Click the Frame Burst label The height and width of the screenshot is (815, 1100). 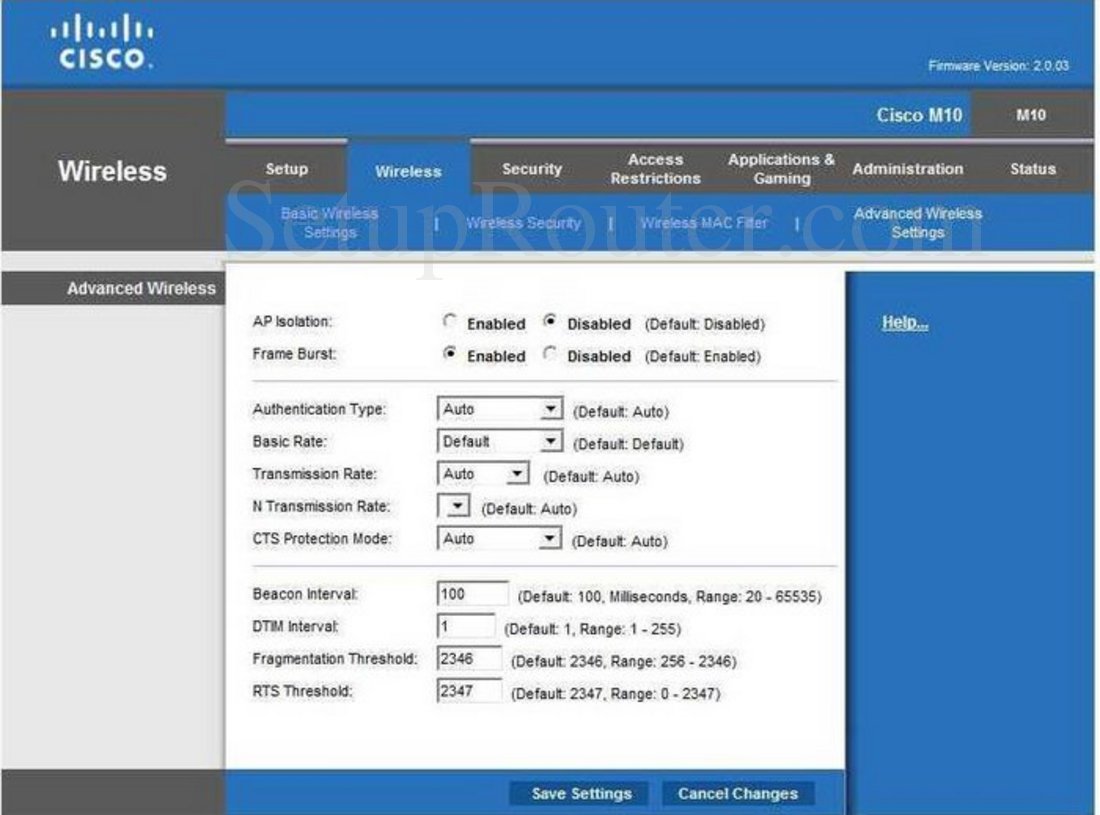tap(294, 353)
